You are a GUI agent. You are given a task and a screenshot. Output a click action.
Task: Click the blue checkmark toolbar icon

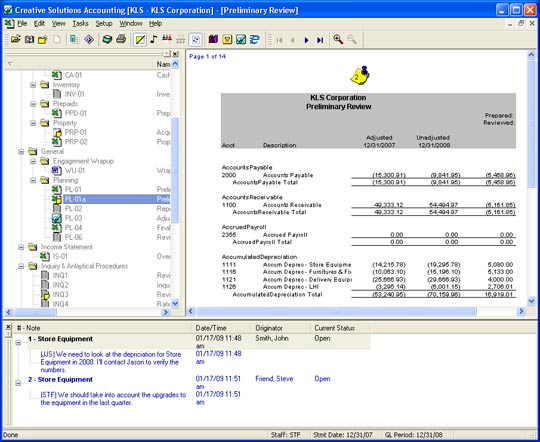[241, 39]
